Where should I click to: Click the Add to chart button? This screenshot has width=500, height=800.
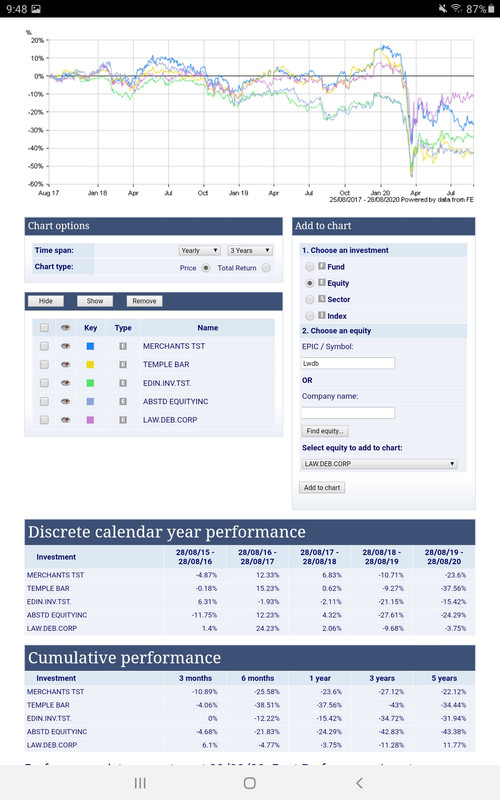pyautogui.click(x=322, y=488)
